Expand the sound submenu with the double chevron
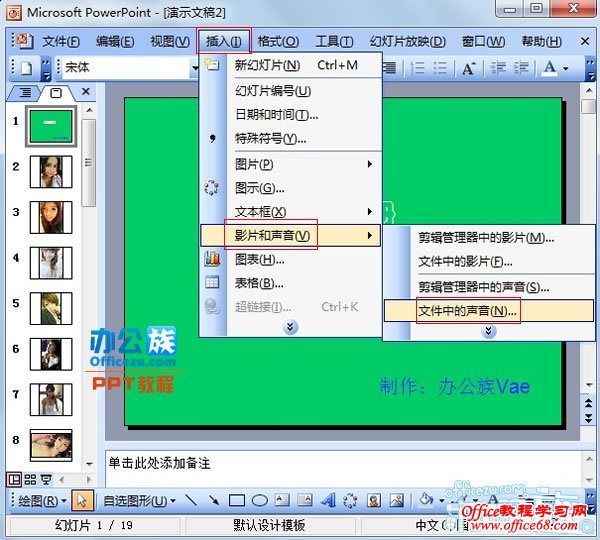Image resolution: width=600 pixels, height=540 pixels. 489,331
